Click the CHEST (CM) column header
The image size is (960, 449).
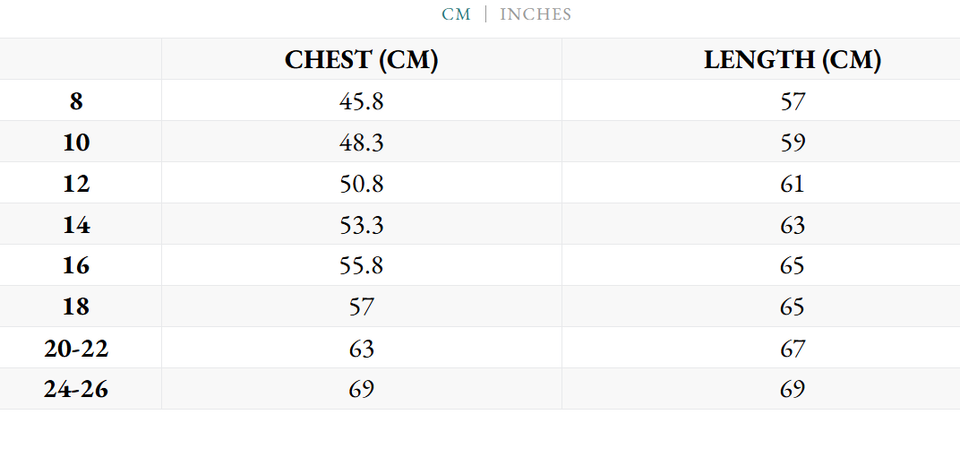coord(361,60)
